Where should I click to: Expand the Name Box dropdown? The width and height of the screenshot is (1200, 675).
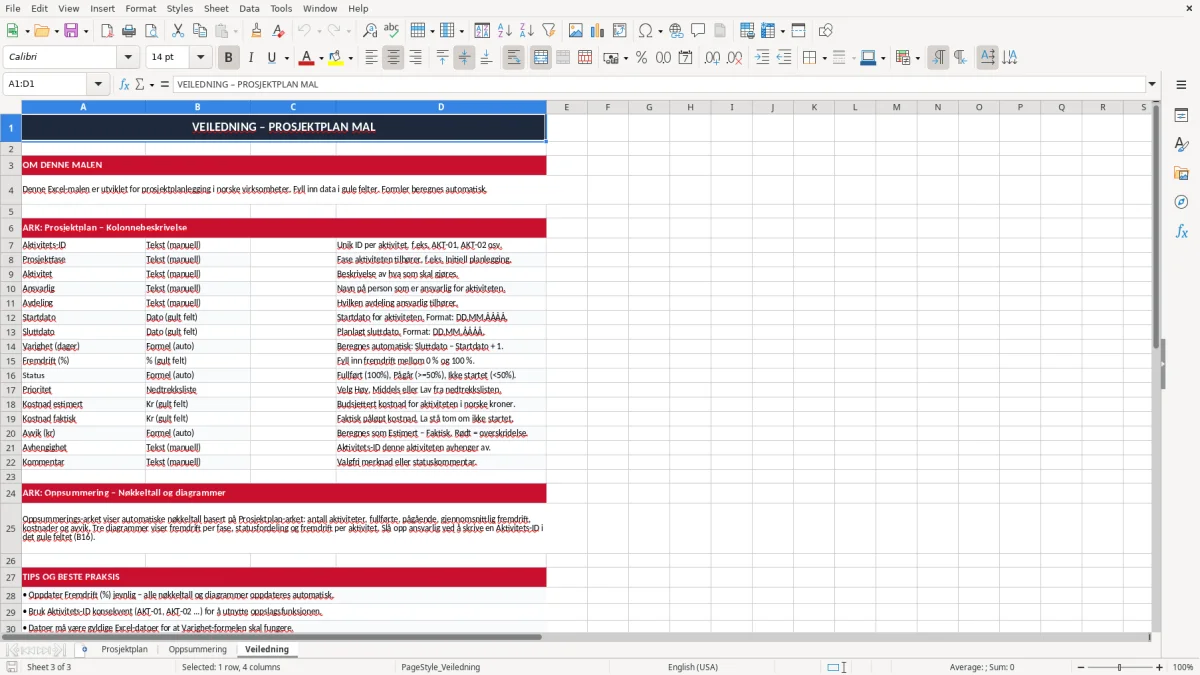coord(98,85)
